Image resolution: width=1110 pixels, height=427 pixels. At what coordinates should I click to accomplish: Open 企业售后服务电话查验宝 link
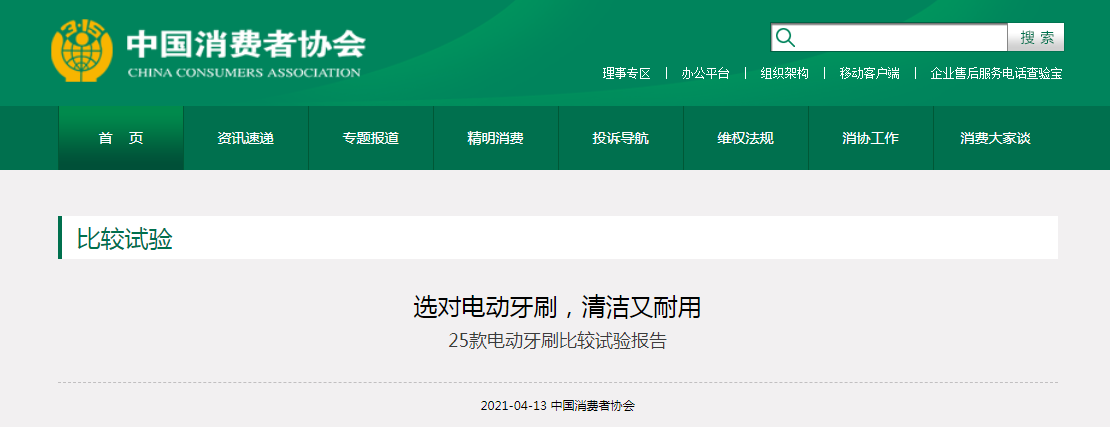pyautogui.click(x=996, y=73)
